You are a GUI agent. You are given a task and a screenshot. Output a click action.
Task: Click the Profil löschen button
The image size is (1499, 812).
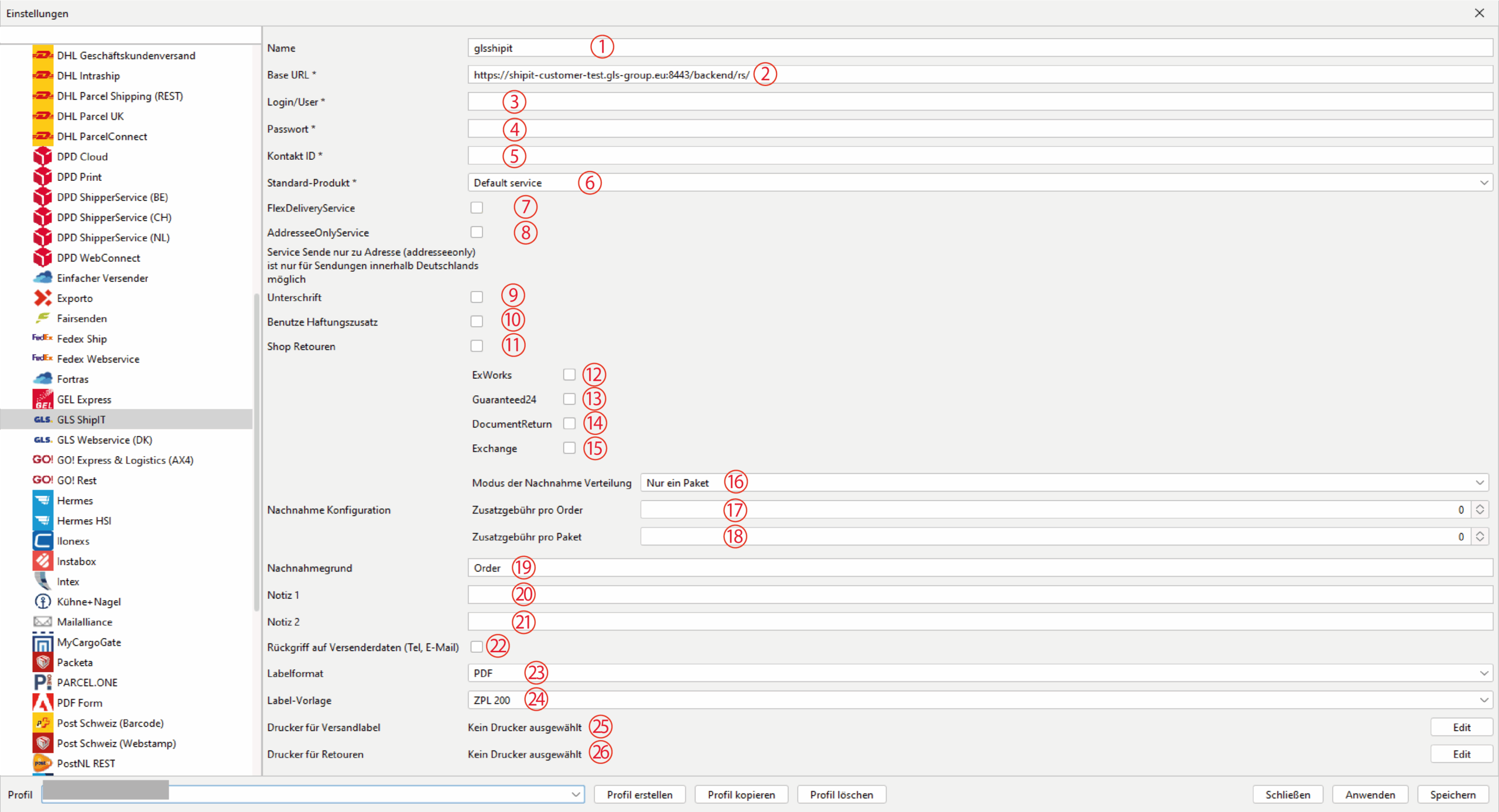(841, 794)
